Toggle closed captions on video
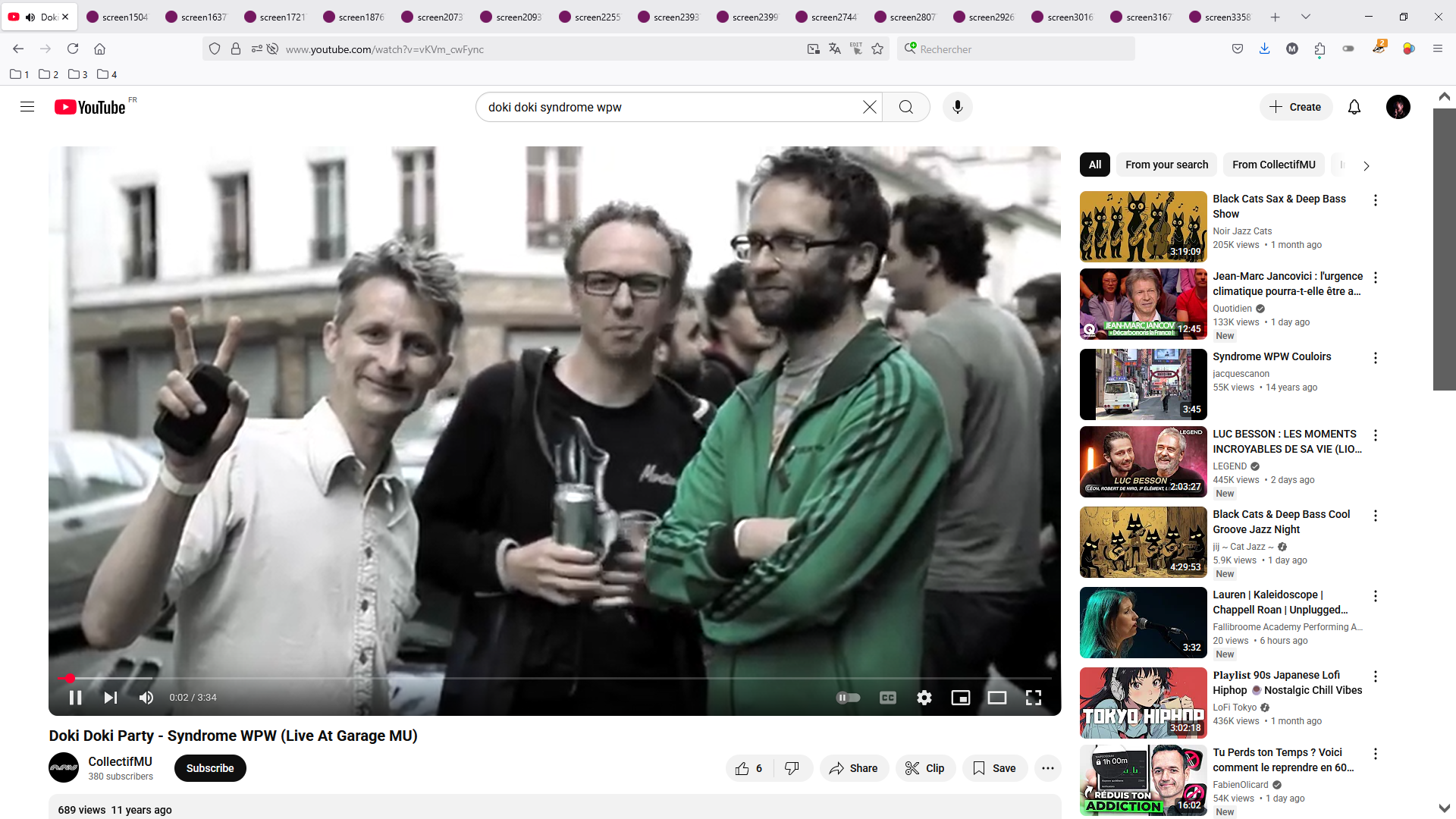The width and height of the screenshot is (1456, 819). 887,698
